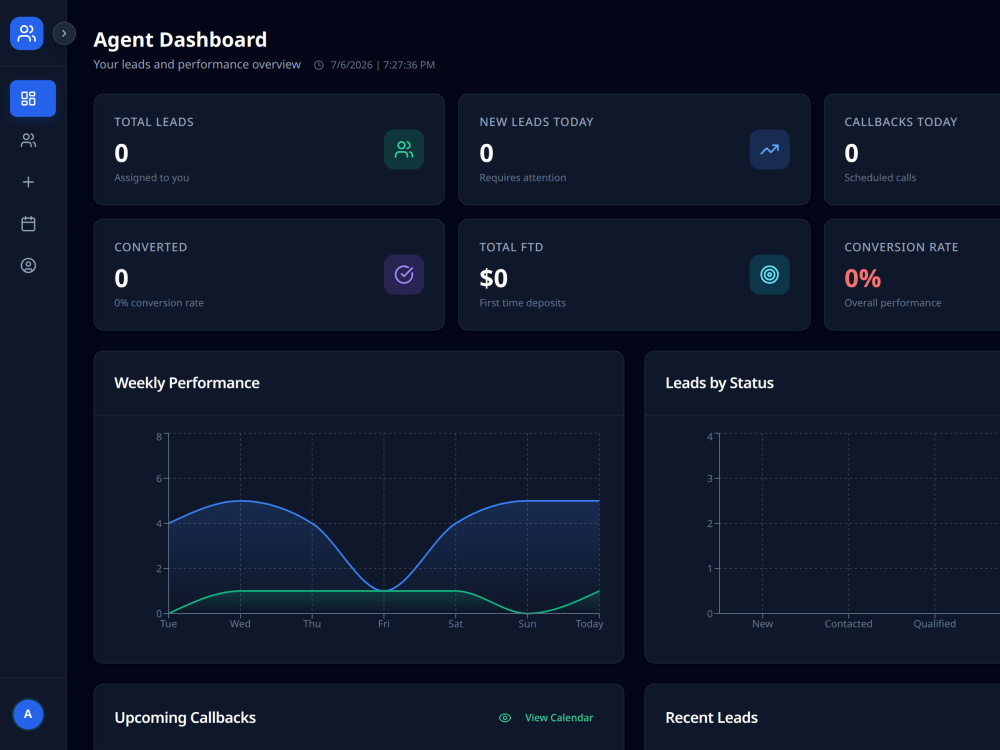Click the 0% conversion rate value
Screen dimensions: 1000x750
pos(862,278)
